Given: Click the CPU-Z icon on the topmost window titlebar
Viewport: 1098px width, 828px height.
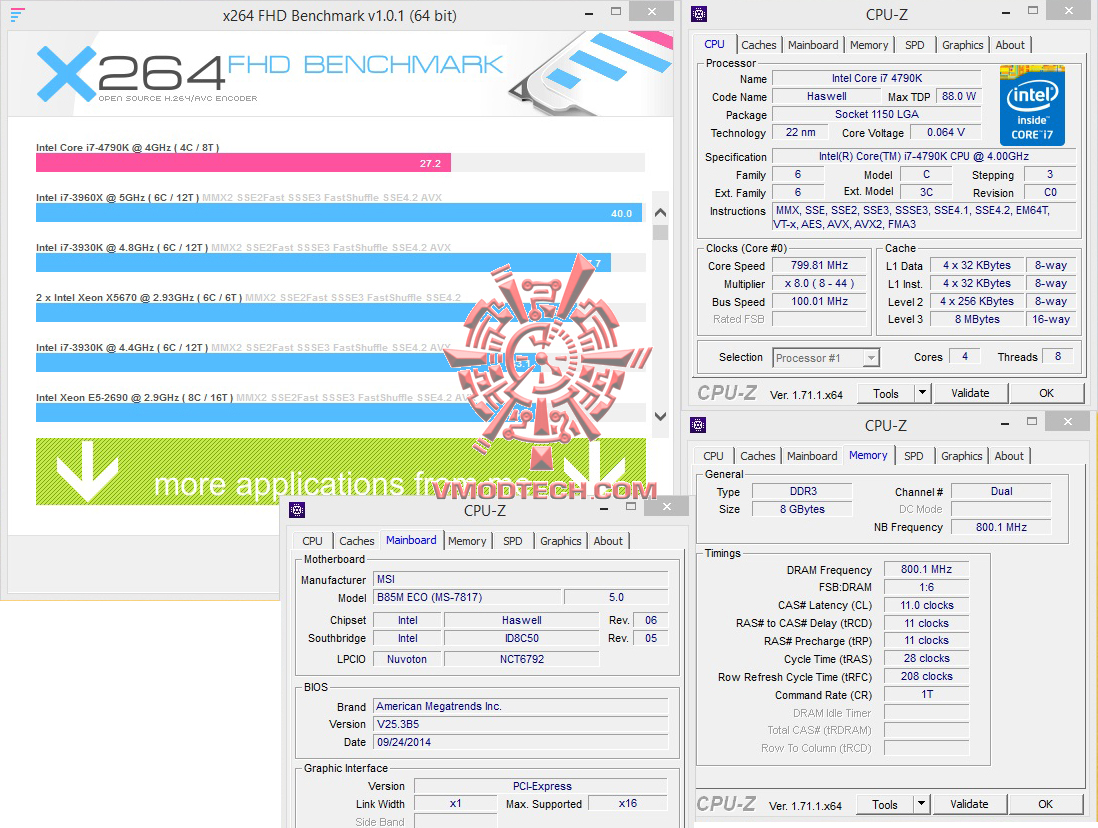Looking at the screenshot, I should click(698, 13).
